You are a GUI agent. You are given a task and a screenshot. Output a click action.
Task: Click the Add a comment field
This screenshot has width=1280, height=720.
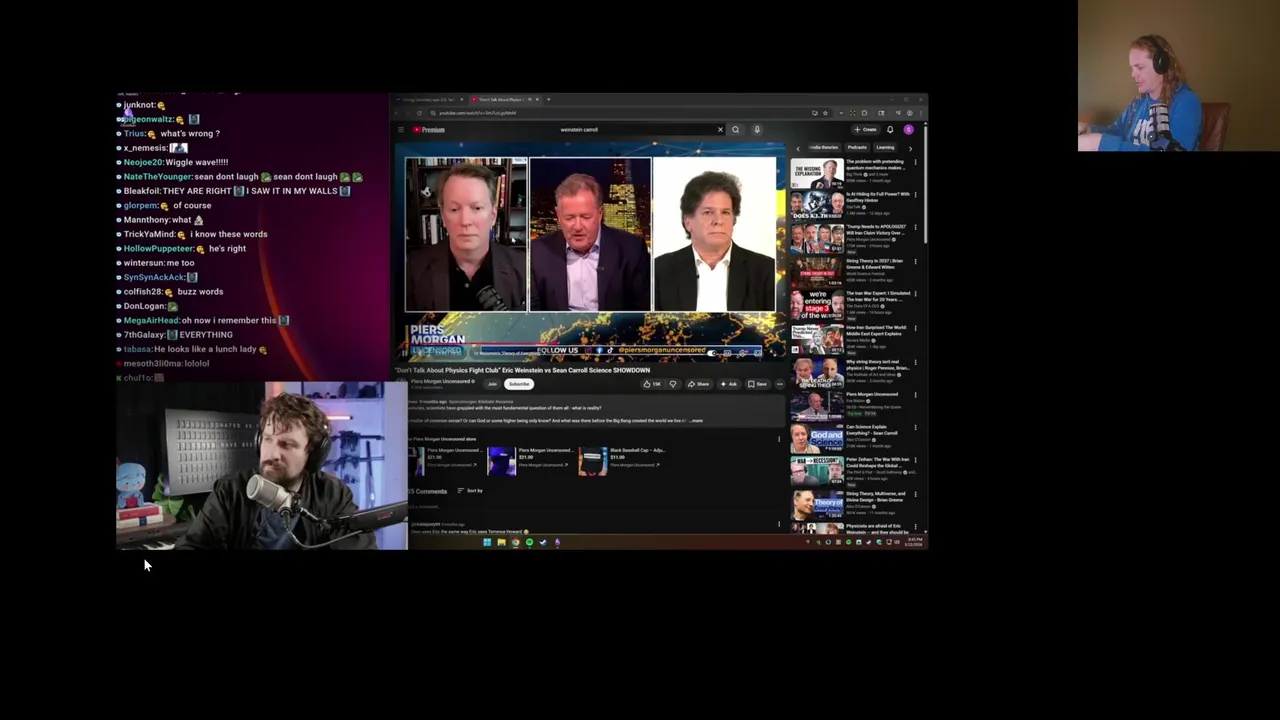(590, 506)
